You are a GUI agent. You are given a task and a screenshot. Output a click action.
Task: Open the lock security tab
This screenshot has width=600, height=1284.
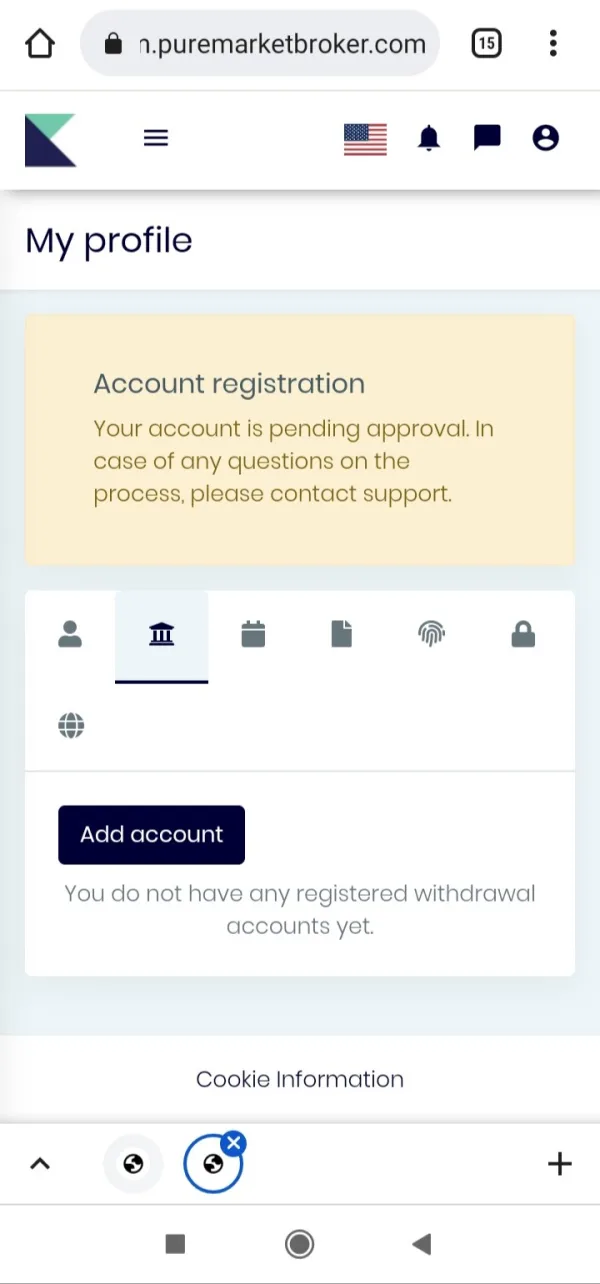click(523, 634)
